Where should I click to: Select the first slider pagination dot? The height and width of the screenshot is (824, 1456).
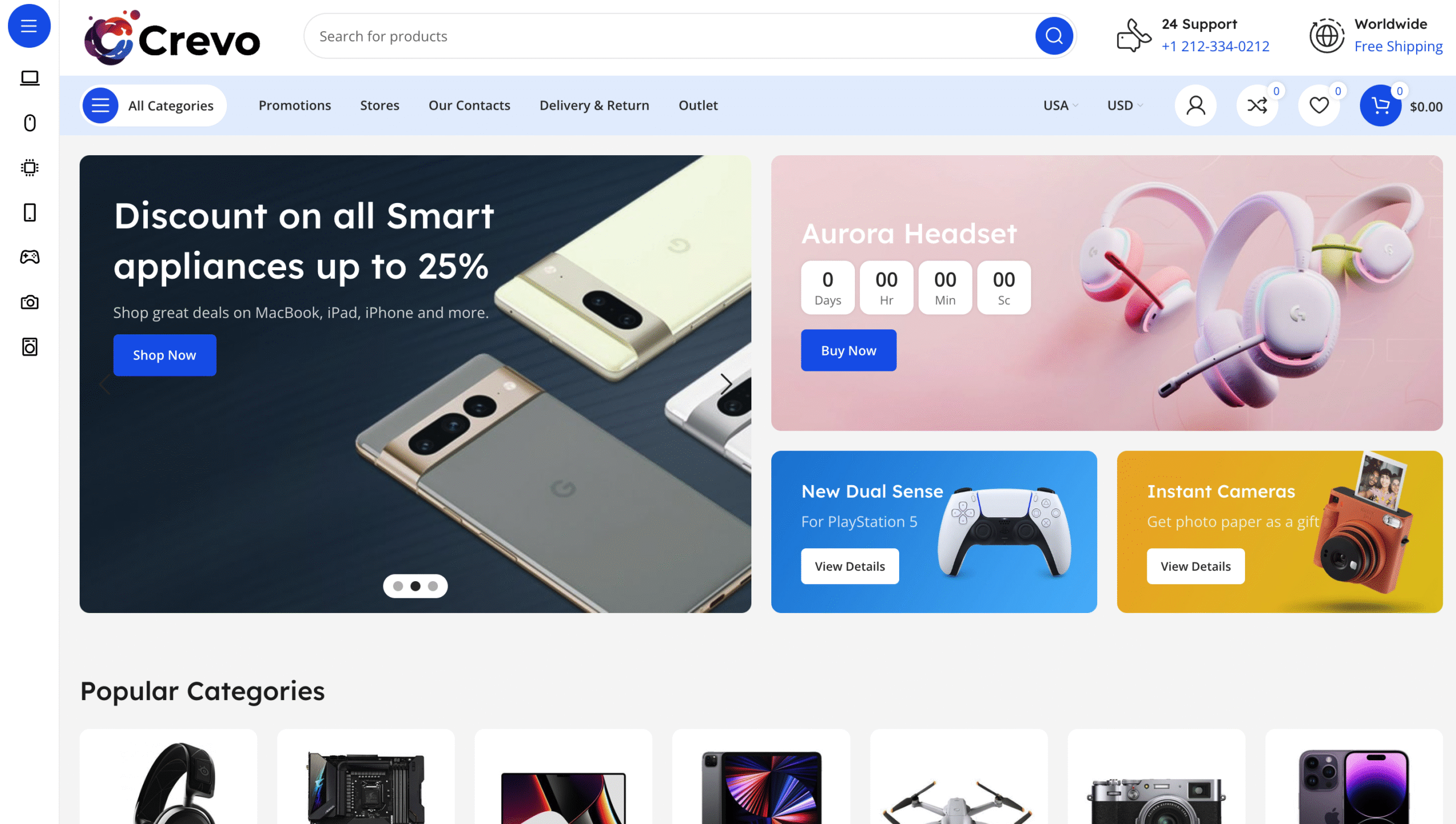[x=398, y=586]
